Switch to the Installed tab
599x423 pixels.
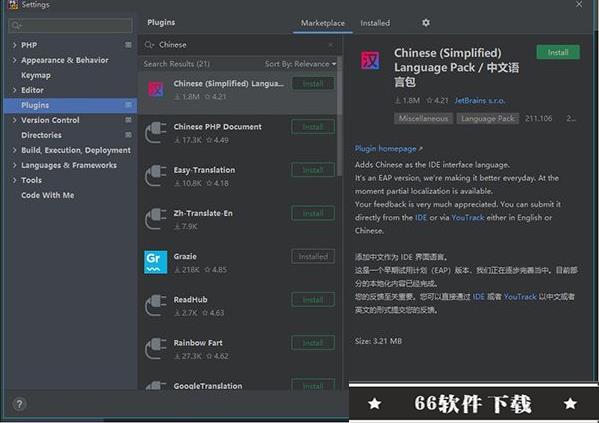click(x=375, y=23)
